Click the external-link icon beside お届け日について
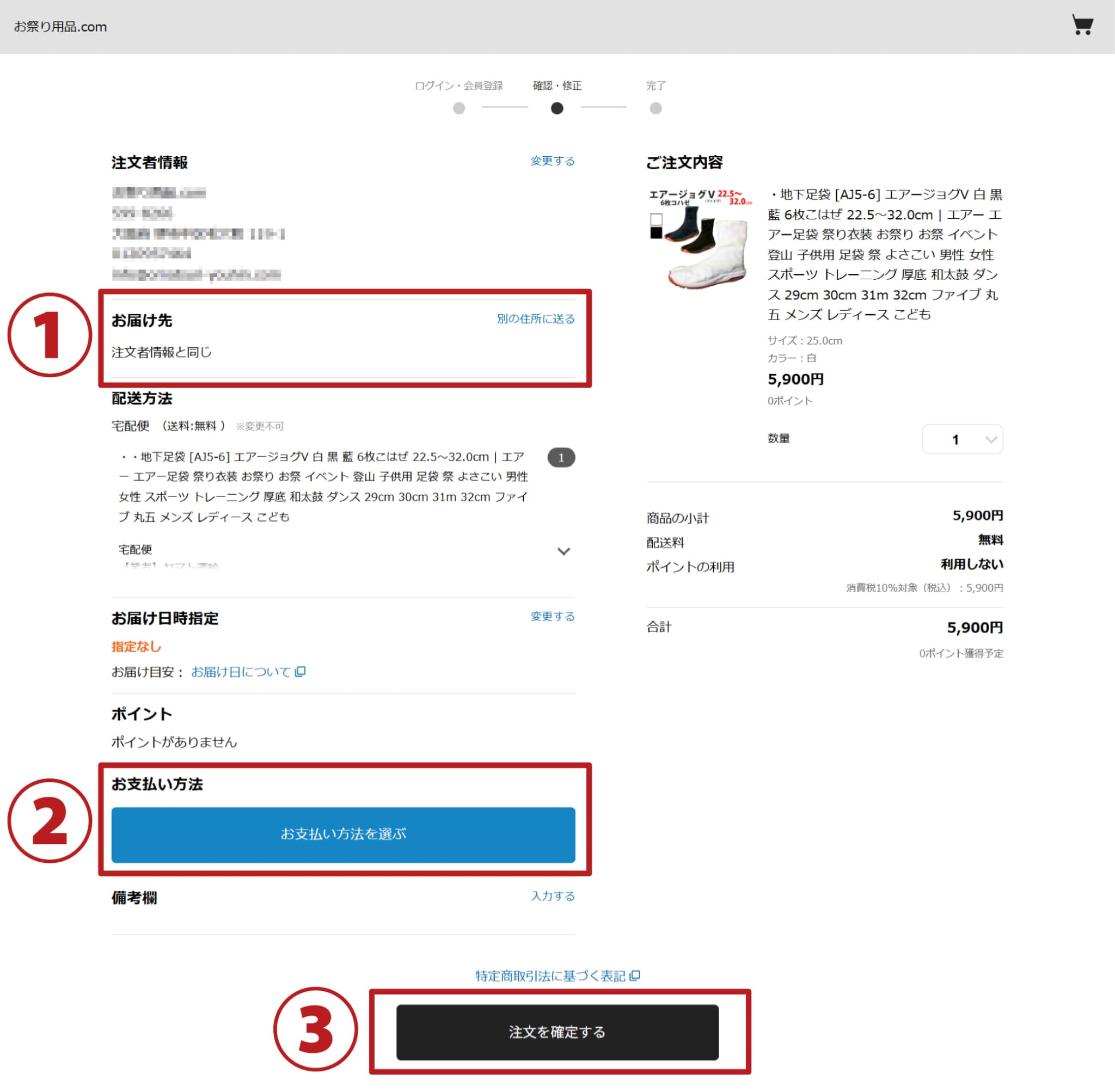Viewport: 1115px width, 1092px height. point(300,672)
